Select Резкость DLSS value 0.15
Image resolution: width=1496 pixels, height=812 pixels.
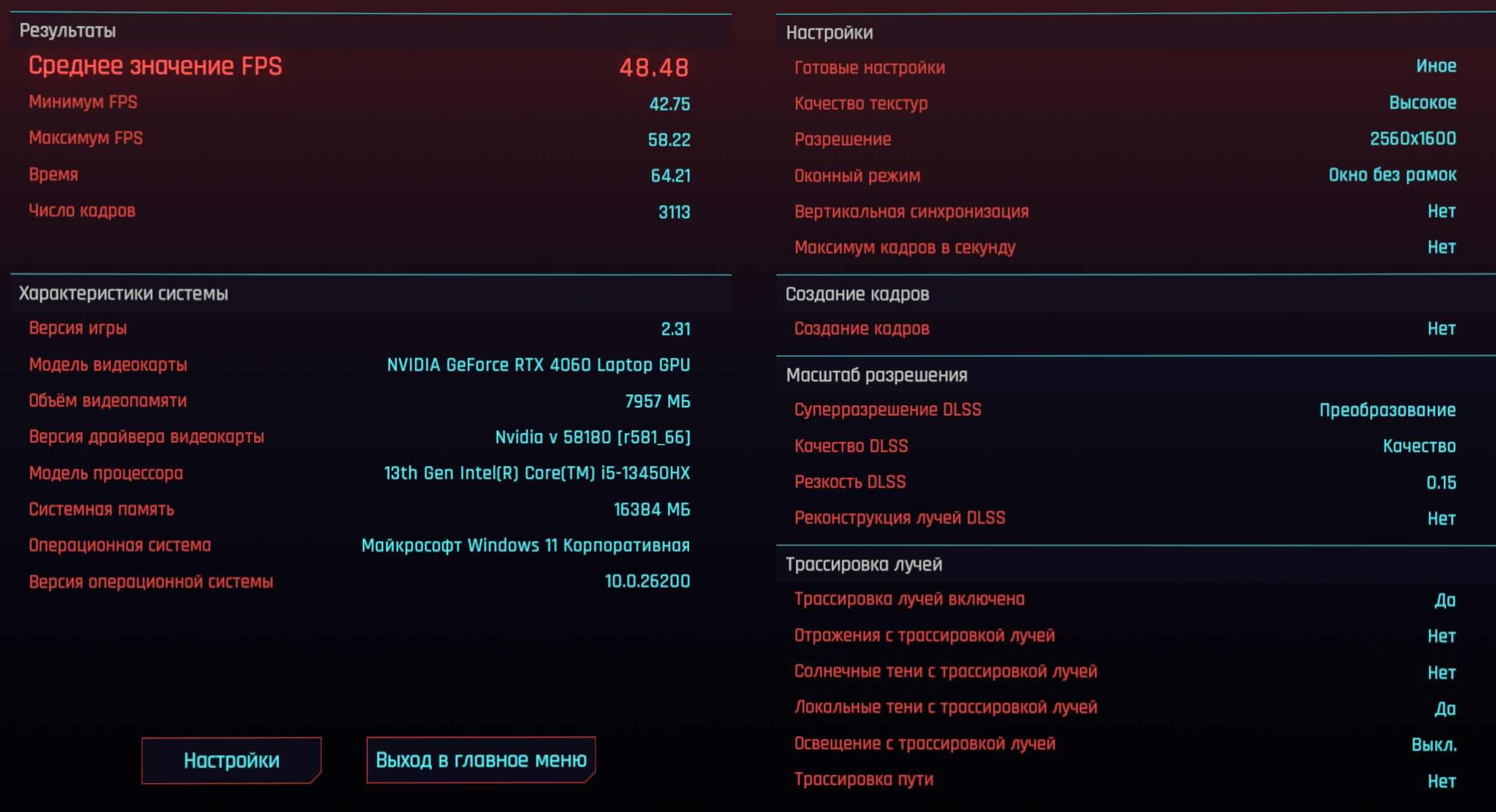[x=1441, y=482]
